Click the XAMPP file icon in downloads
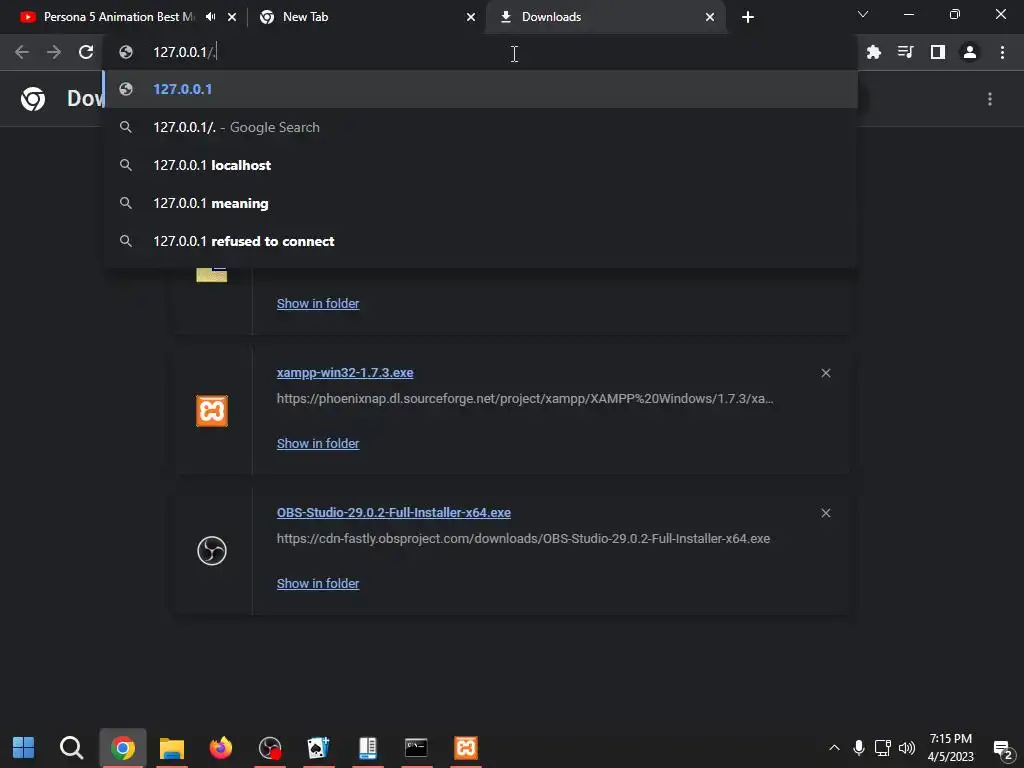This screenshot has width=1024, height=768. 212,411
